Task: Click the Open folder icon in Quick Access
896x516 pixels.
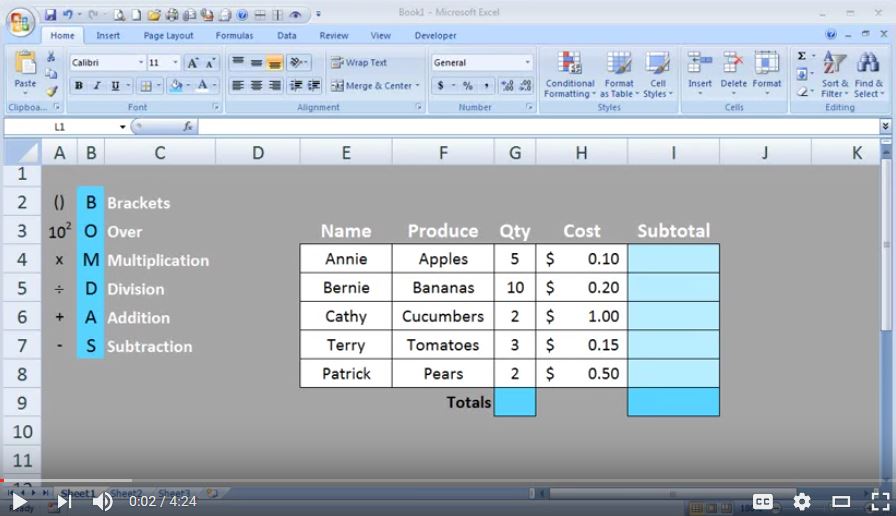Action: click(x=153, y=15)
